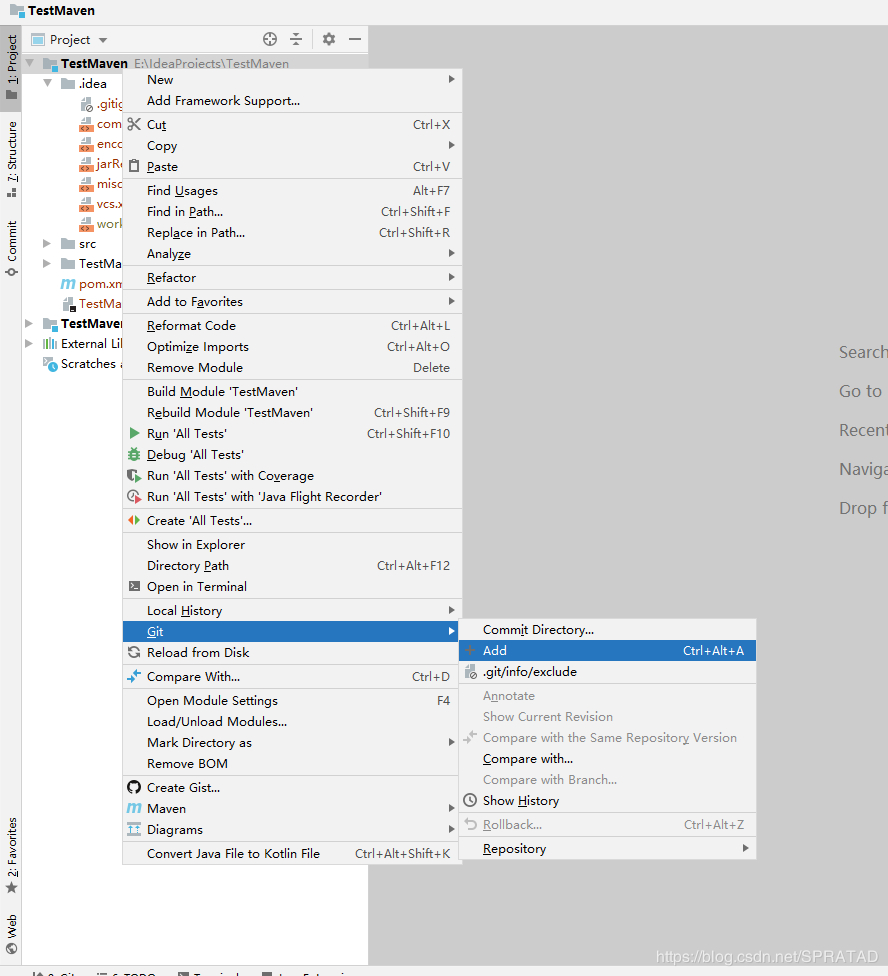The image size is (888, 976).
Task: Expand the New submenu arrow
Action: 451,79
